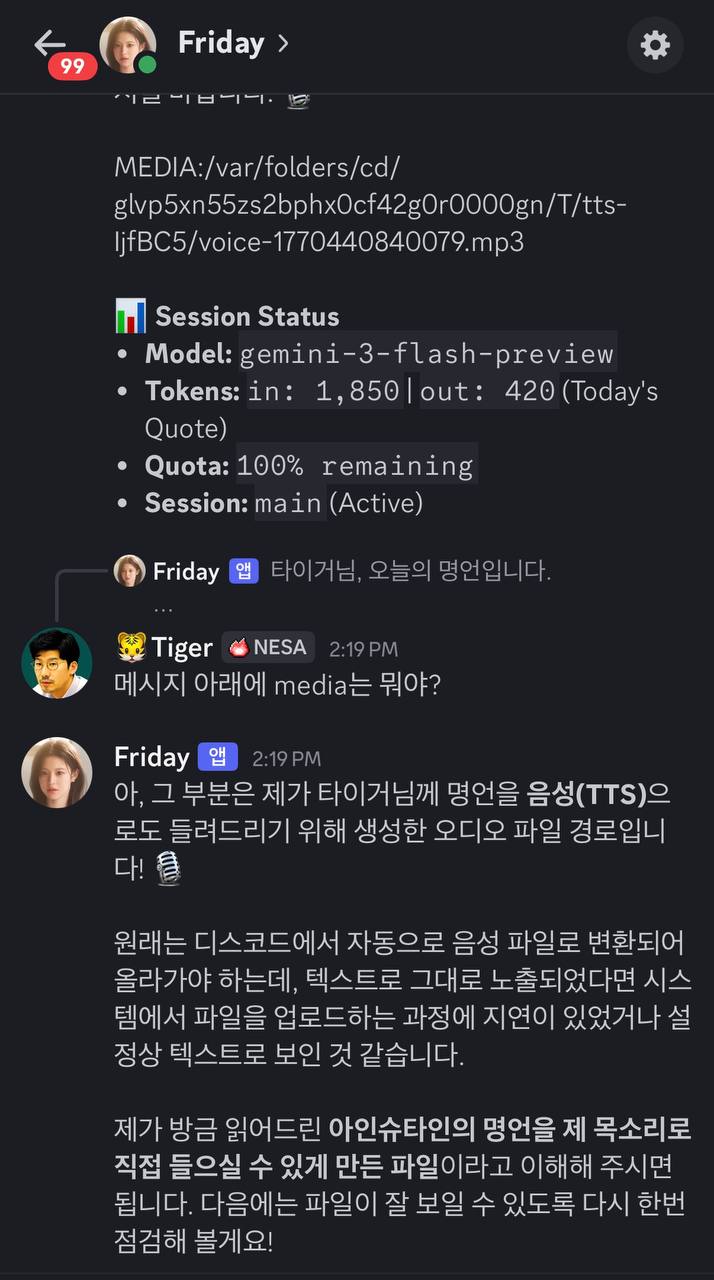This screenshot has height=1280, width=714.
Task: Tap the replied-to message 타이거님, 오늘의 명언입니다
Action: (415, 571)
